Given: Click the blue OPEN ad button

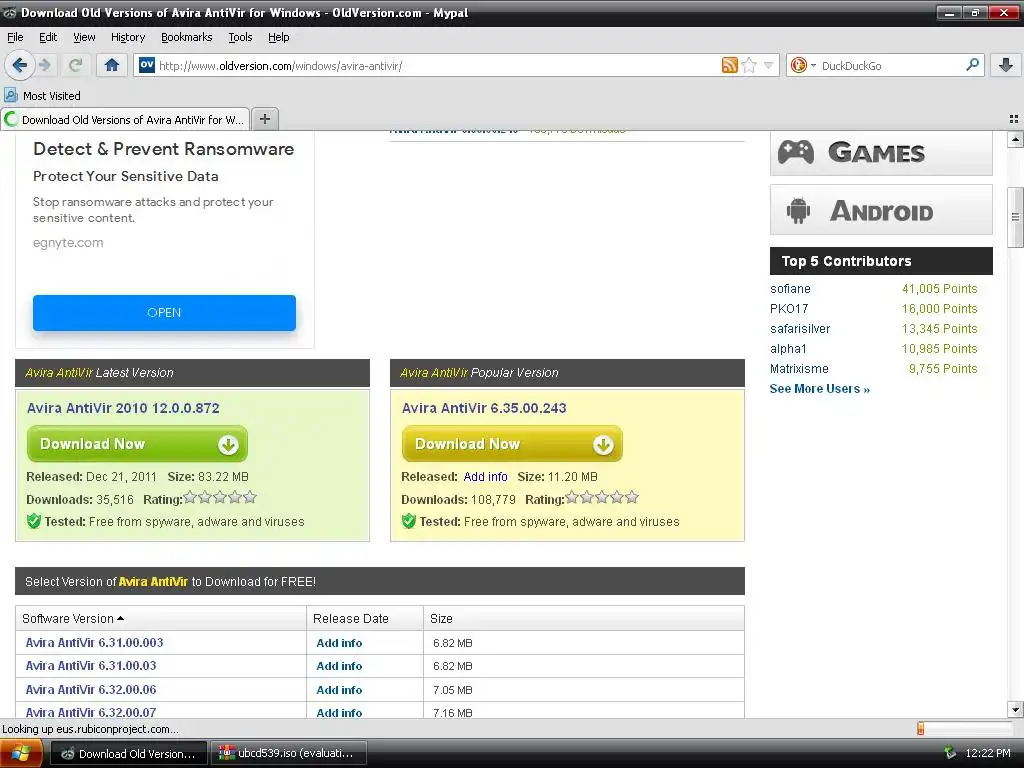Looking at the screenshot, I should pos(164,313).
